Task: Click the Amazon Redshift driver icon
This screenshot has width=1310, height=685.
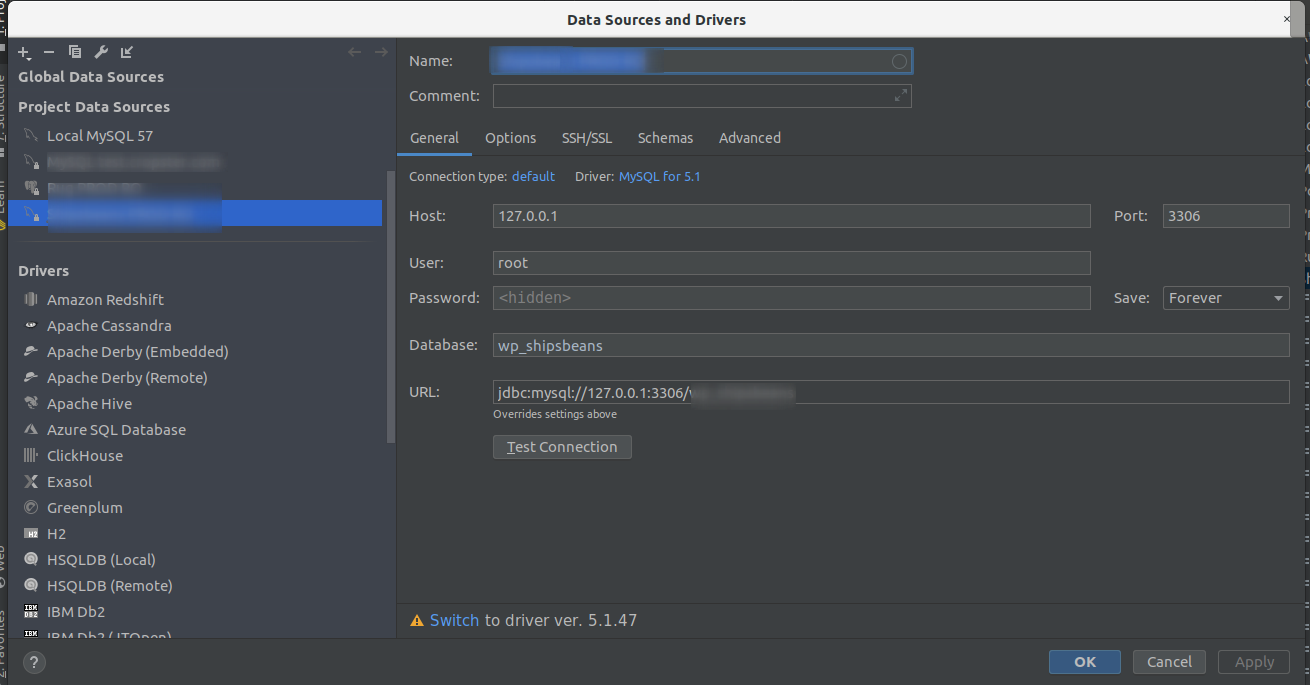Action: (x=31, y=299)
